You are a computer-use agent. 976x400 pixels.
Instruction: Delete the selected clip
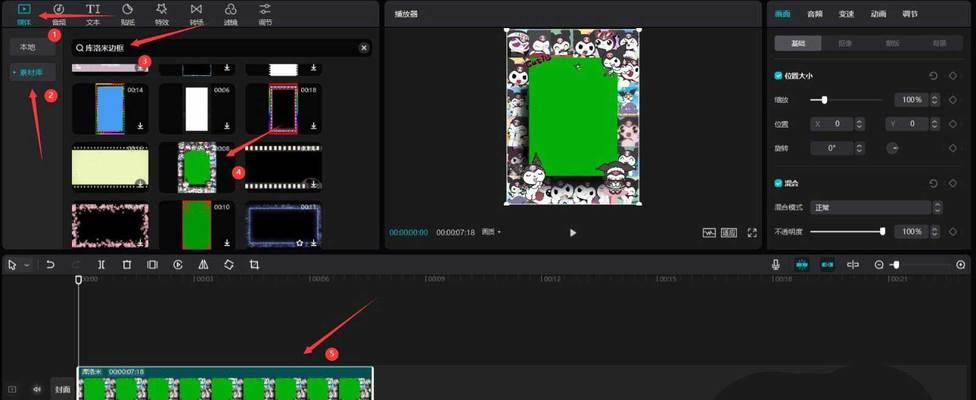point(127,265)
